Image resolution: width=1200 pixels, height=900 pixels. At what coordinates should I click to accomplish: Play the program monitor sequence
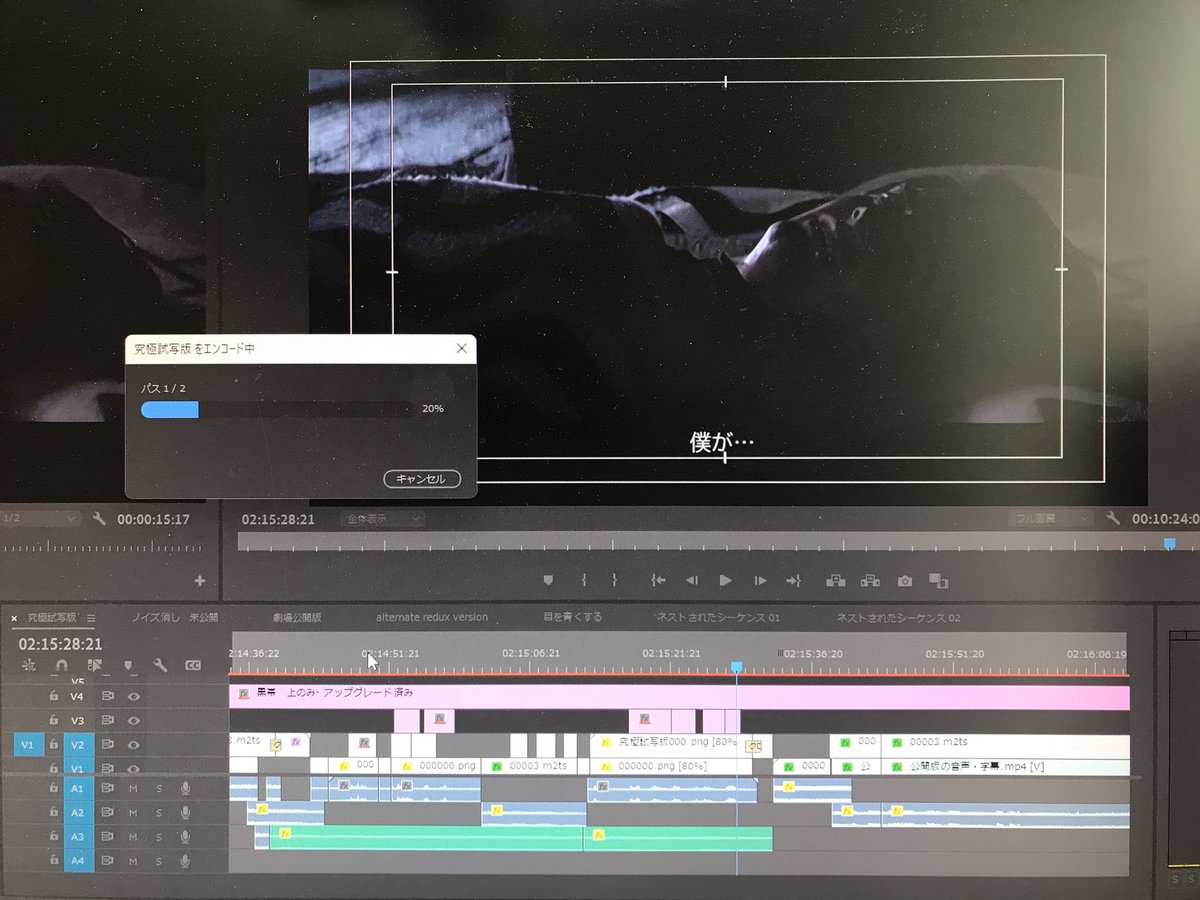(726, 580)
